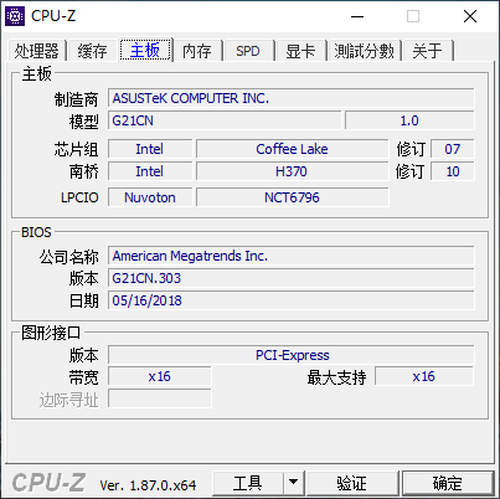
Task: Open the 測試分數 benchmark tab
Action: click(364, 51)
